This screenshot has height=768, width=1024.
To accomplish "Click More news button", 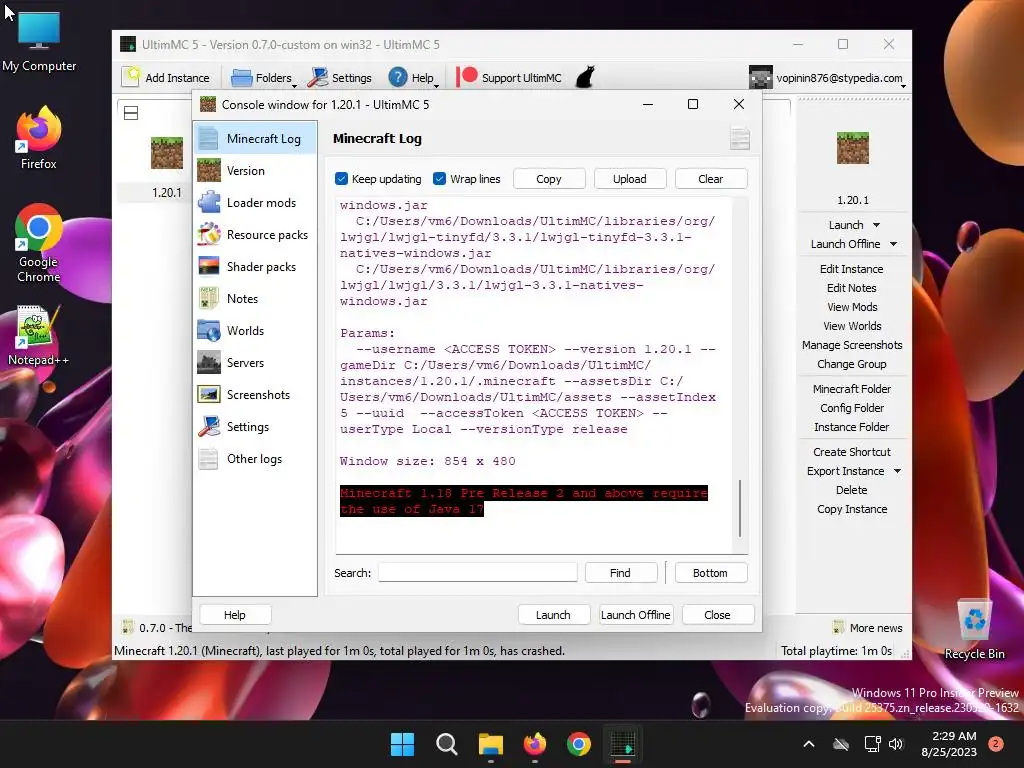I will coord(867,628).
